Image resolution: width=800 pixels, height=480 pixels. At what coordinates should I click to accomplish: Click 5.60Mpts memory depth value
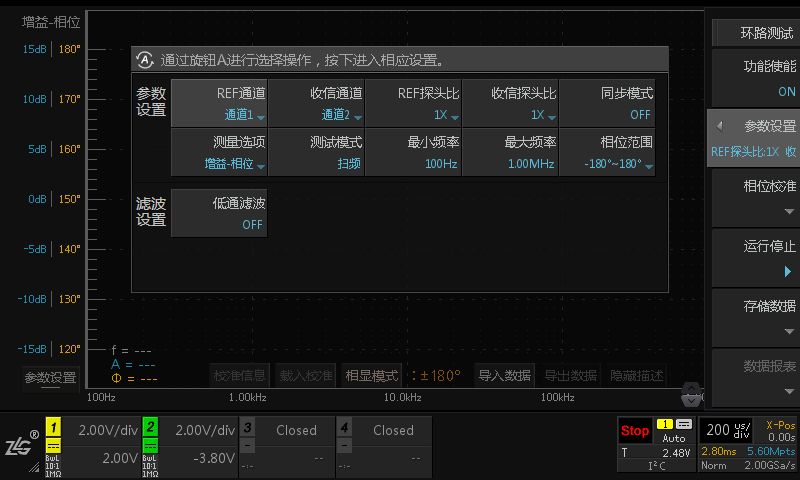(771, 451)
